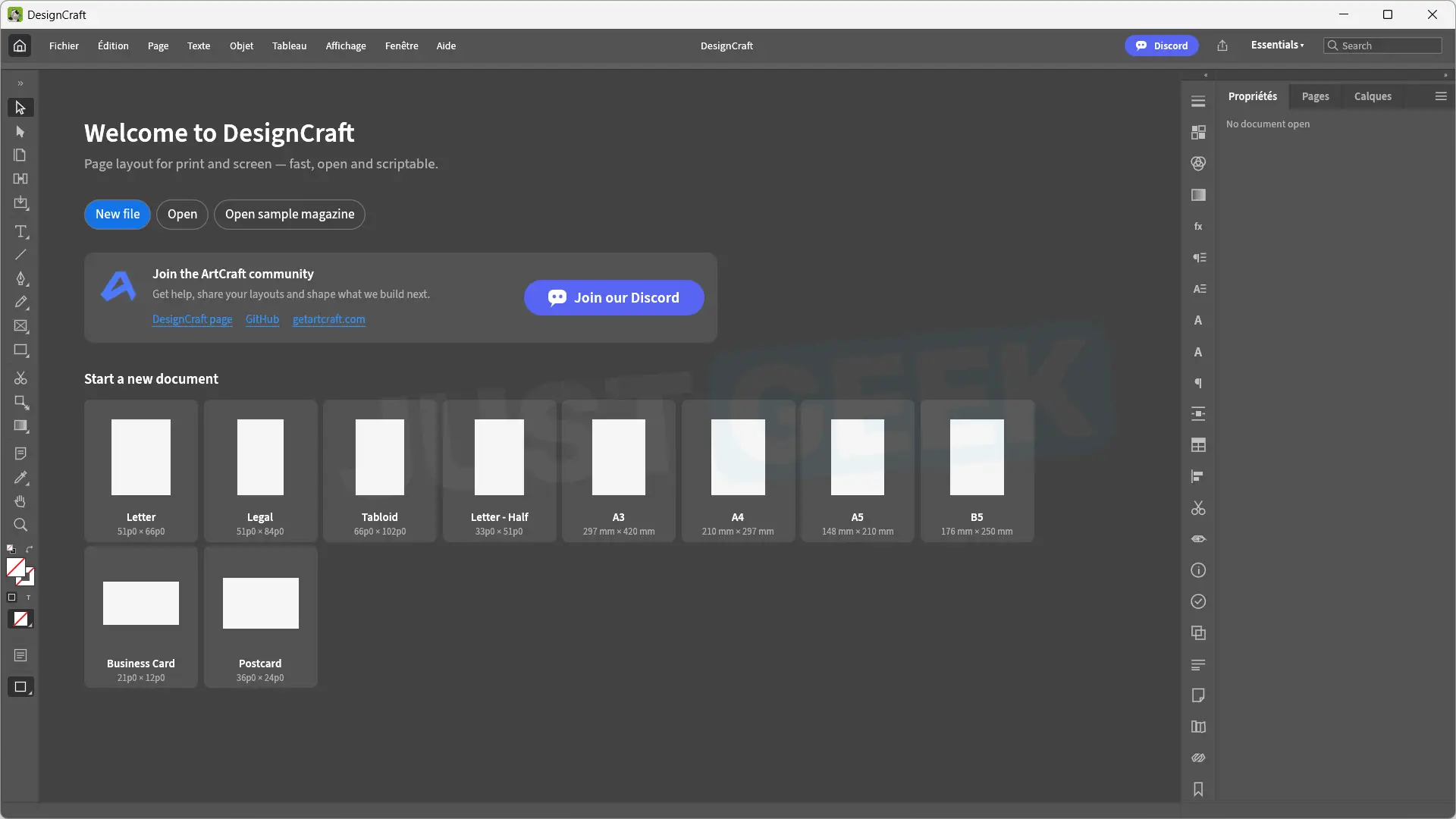Open the Objet menu
This screenshot has width=1456, height=819.
pyautogui.click(x=241, y=45)
